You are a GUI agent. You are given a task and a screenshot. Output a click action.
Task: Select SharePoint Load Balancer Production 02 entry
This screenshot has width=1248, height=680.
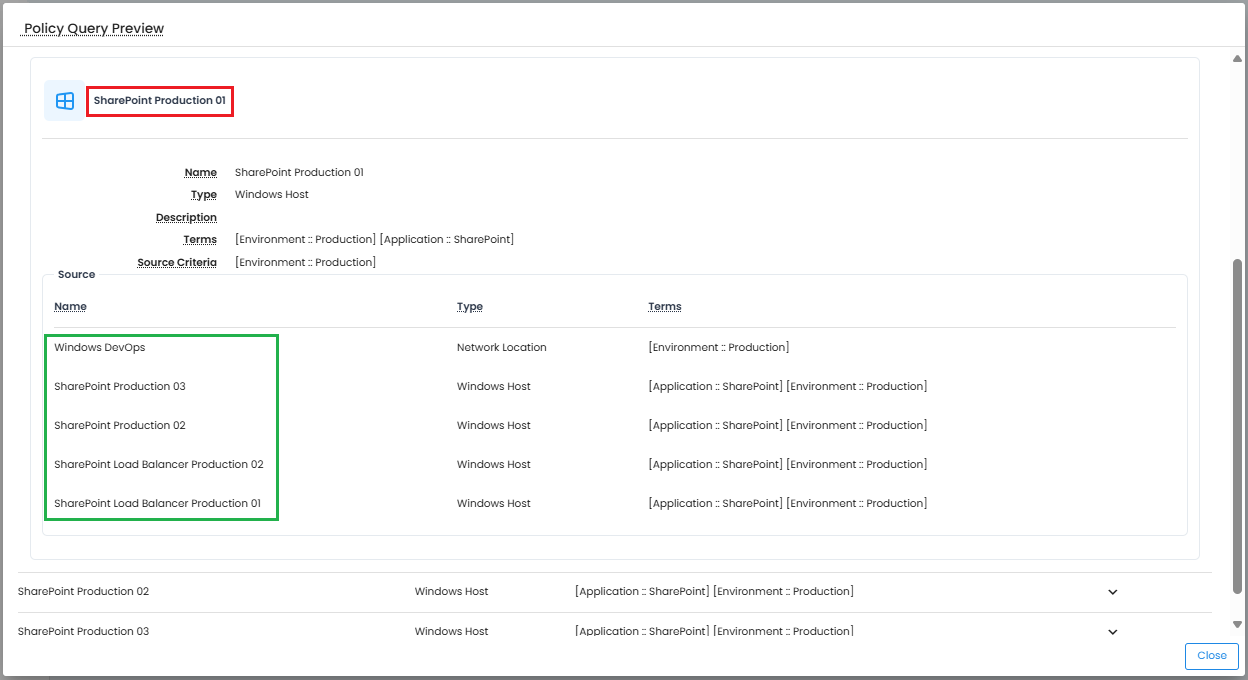pyautogui.click(x=159, y=465)
